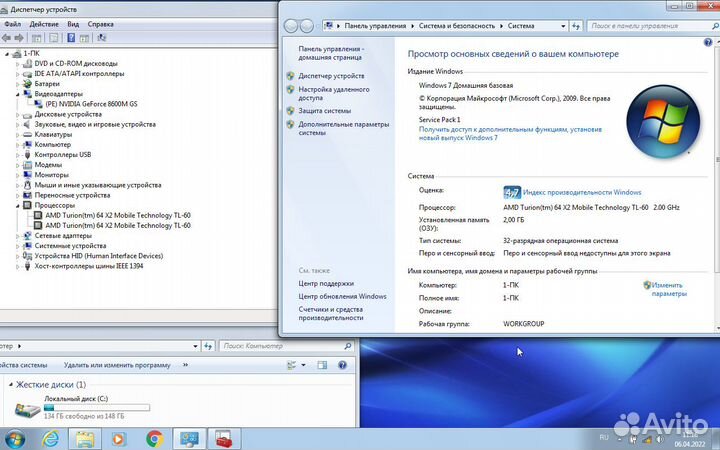The image size is (720, 450).
Task: Show more commands chevron in Explorer toolbar
Action: 185,365
